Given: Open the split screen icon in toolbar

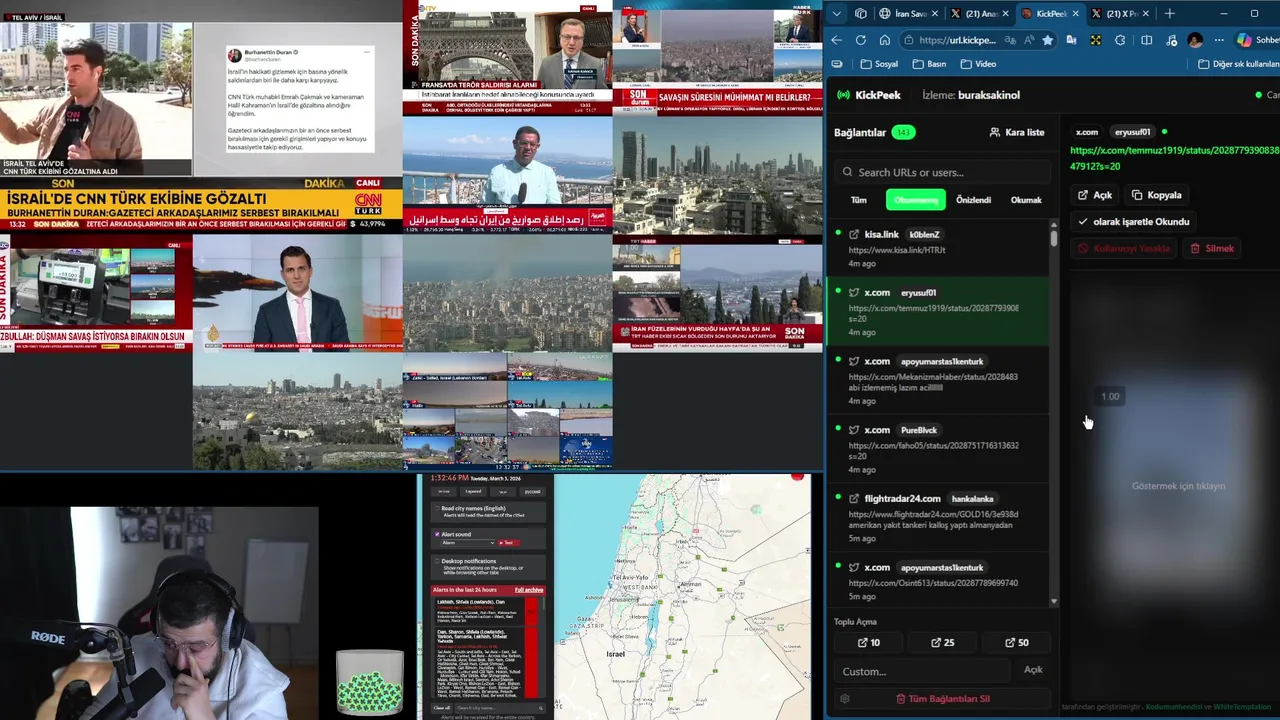Looking at the screenshot, I should tap(1146, 40).
